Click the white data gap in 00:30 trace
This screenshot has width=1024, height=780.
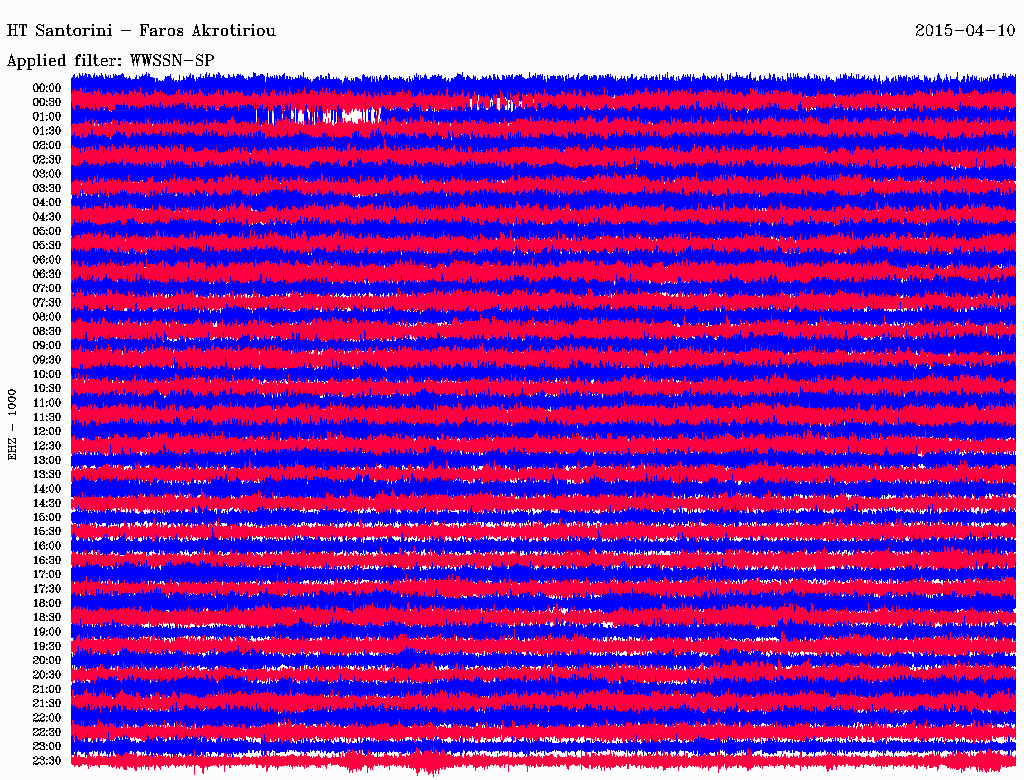point(495,102)
